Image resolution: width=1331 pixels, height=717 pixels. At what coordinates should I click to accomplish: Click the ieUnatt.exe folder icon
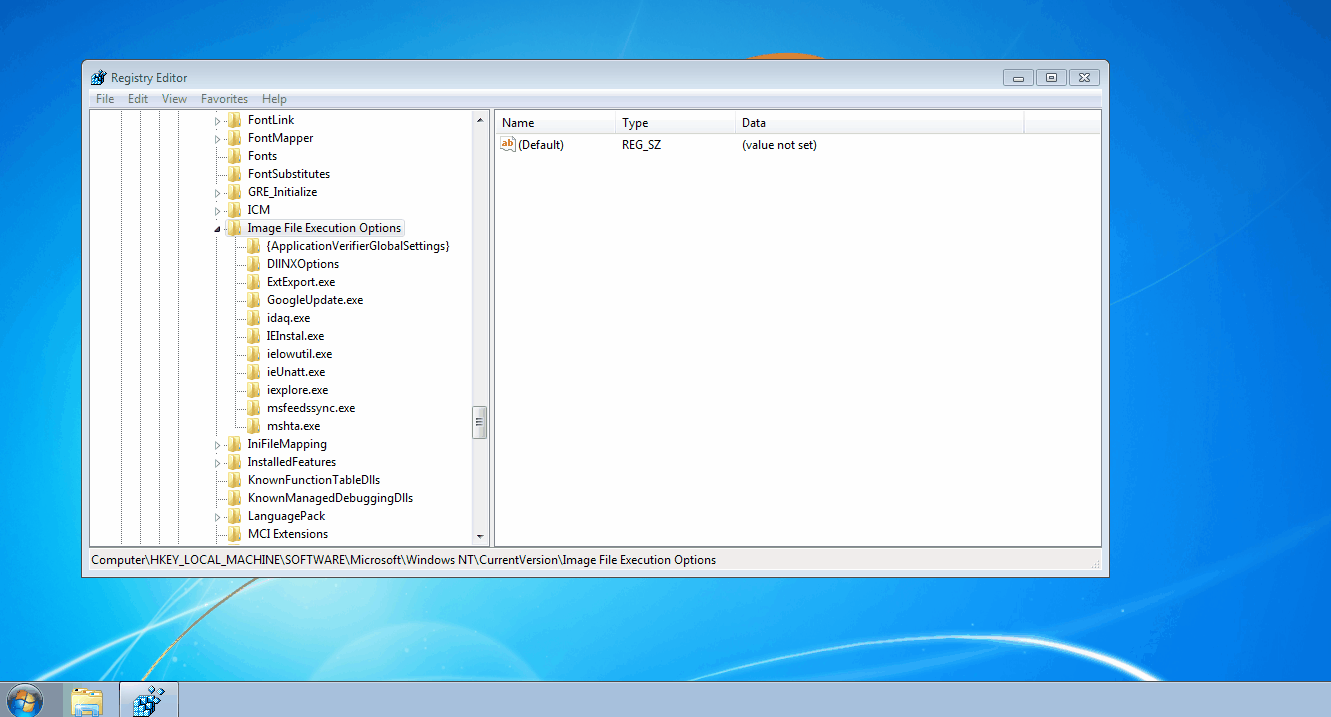click(x=254, y=372)
